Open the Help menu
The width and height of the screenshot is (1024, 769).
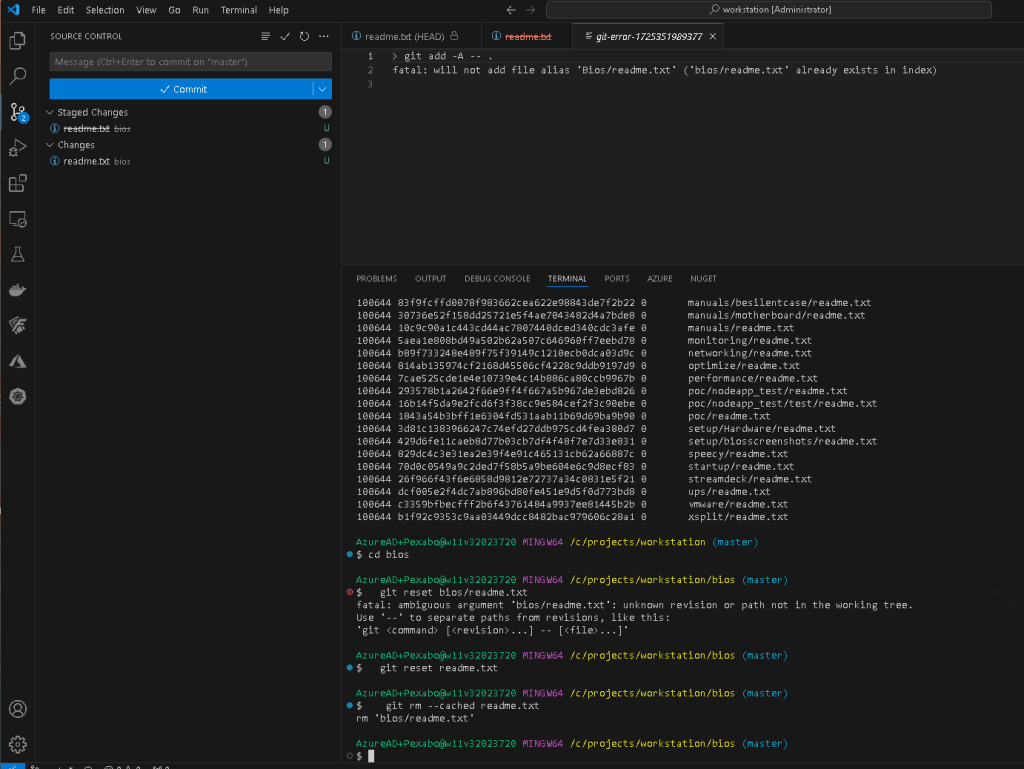click(x=278, y=10)
